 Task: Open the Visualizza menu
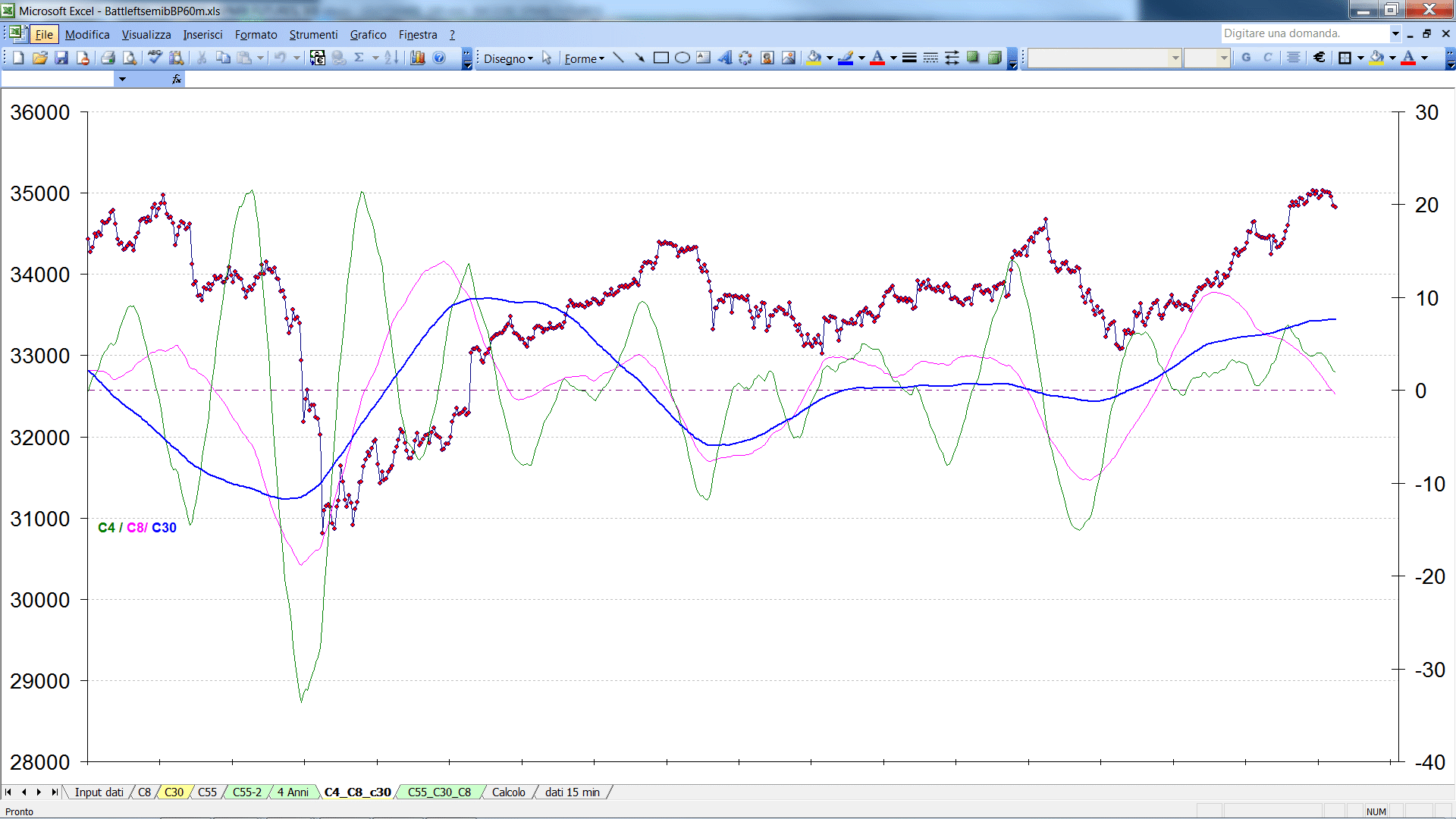[x=146, y=35]
